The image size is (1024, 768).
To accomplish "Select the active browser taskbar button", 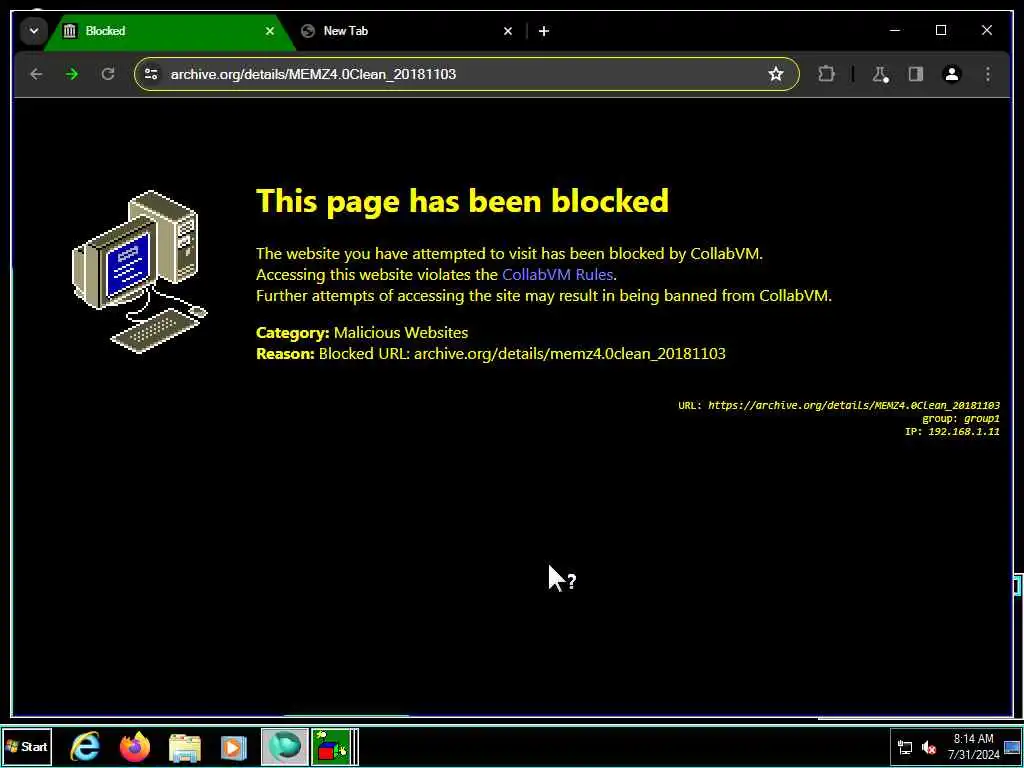I will point(284,747).
